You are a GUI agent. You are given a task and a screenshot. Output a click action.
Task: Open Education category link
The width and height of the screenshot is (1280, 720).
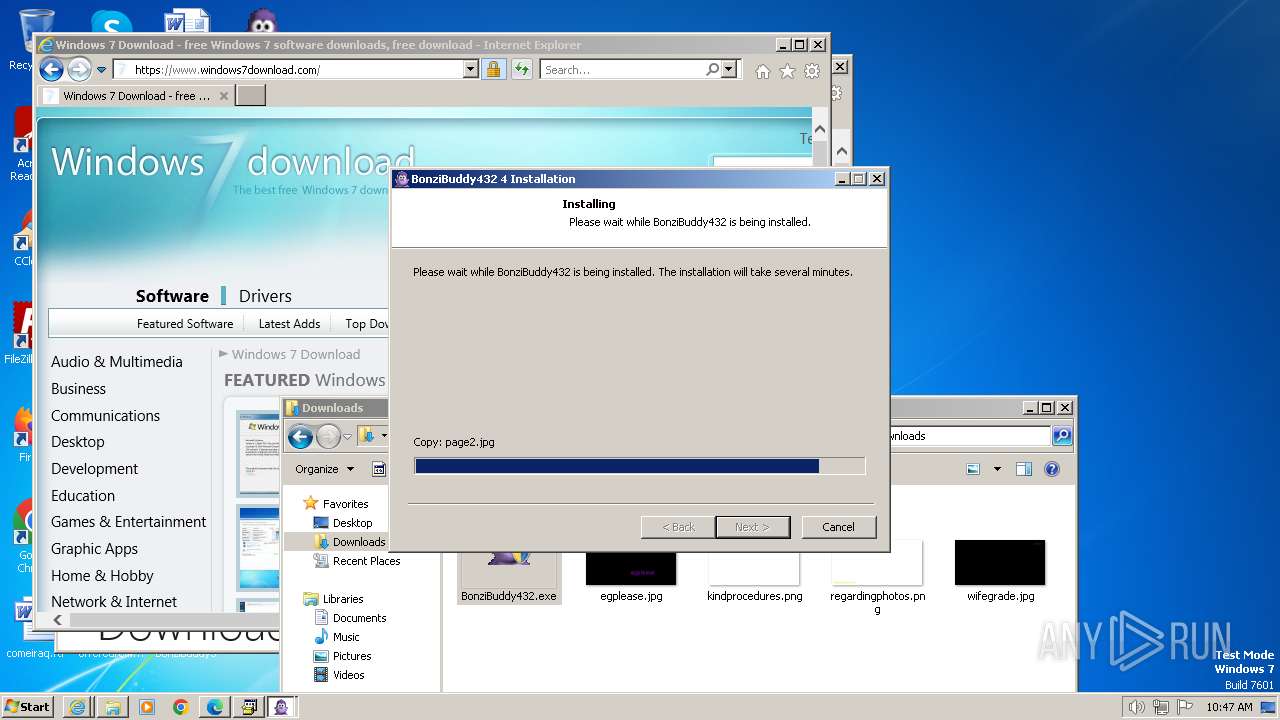click(83, 496)
